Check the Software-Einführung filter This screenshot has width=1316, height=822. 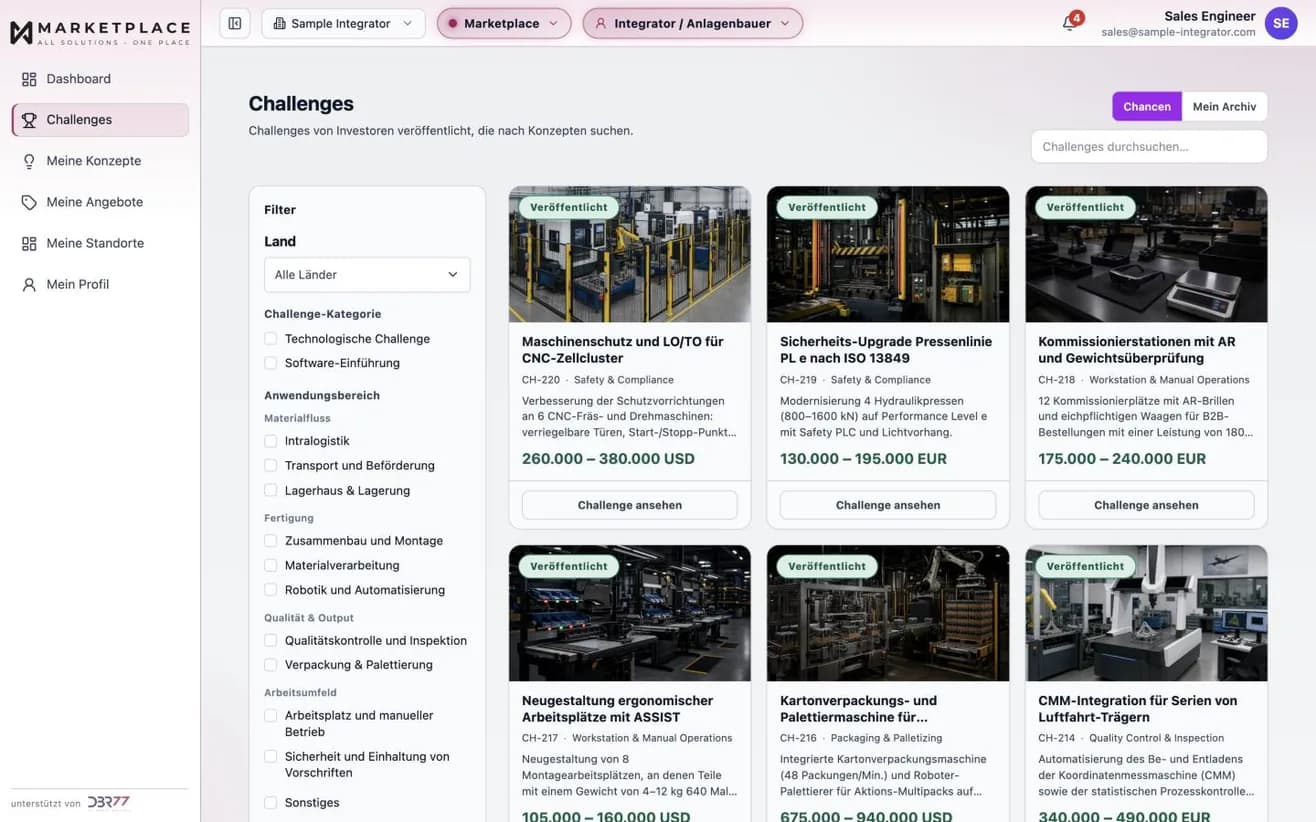coord(270,363)
